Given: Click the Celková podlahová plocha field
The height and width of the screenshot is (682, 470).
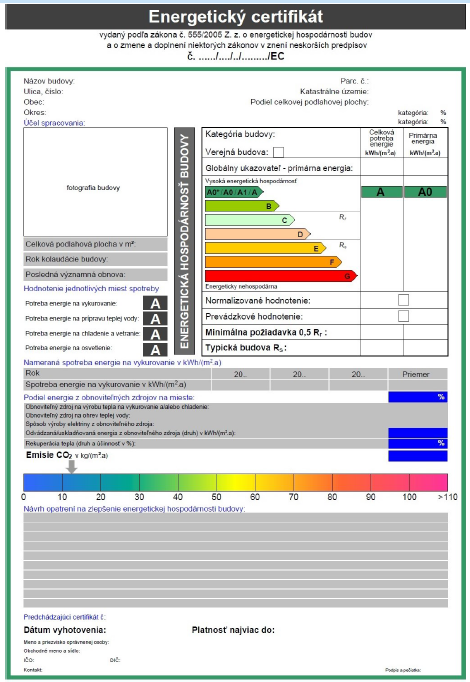Looking at the screenshot, I should pyautogui.click(x=95, y=244).
